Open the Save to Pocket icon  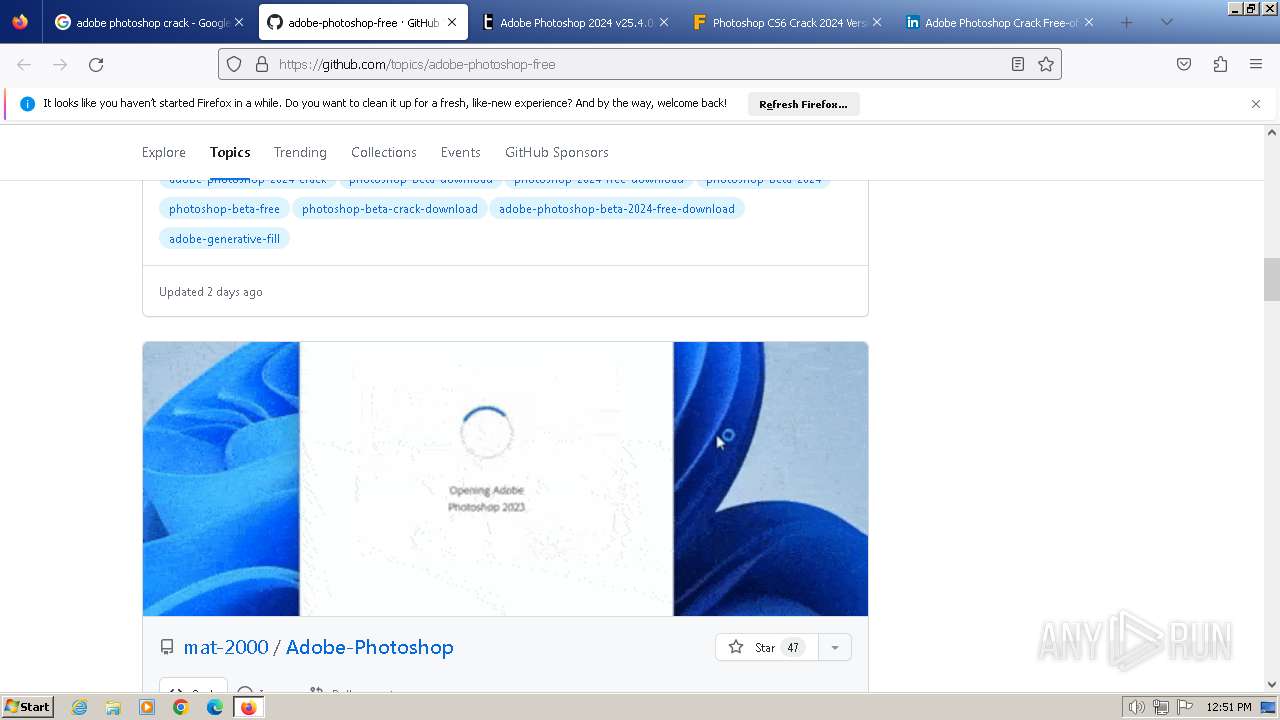[x=1184, y=64]
